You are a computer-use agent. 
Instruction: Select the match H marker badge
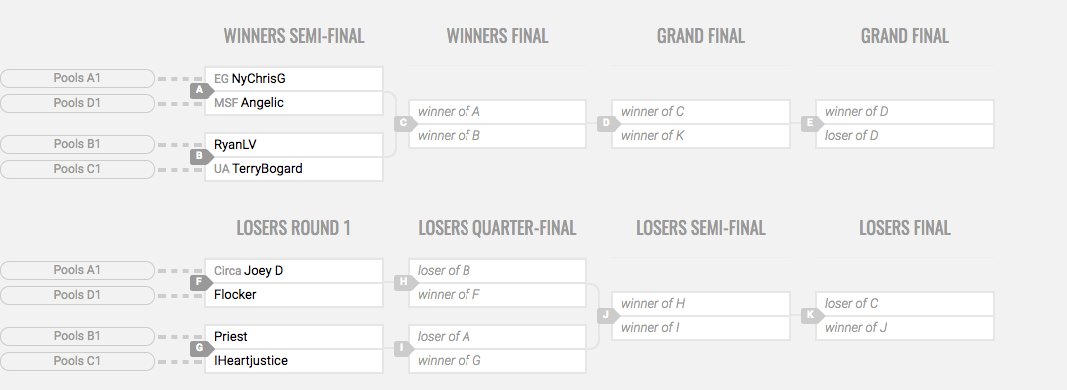tap(405, 282)
